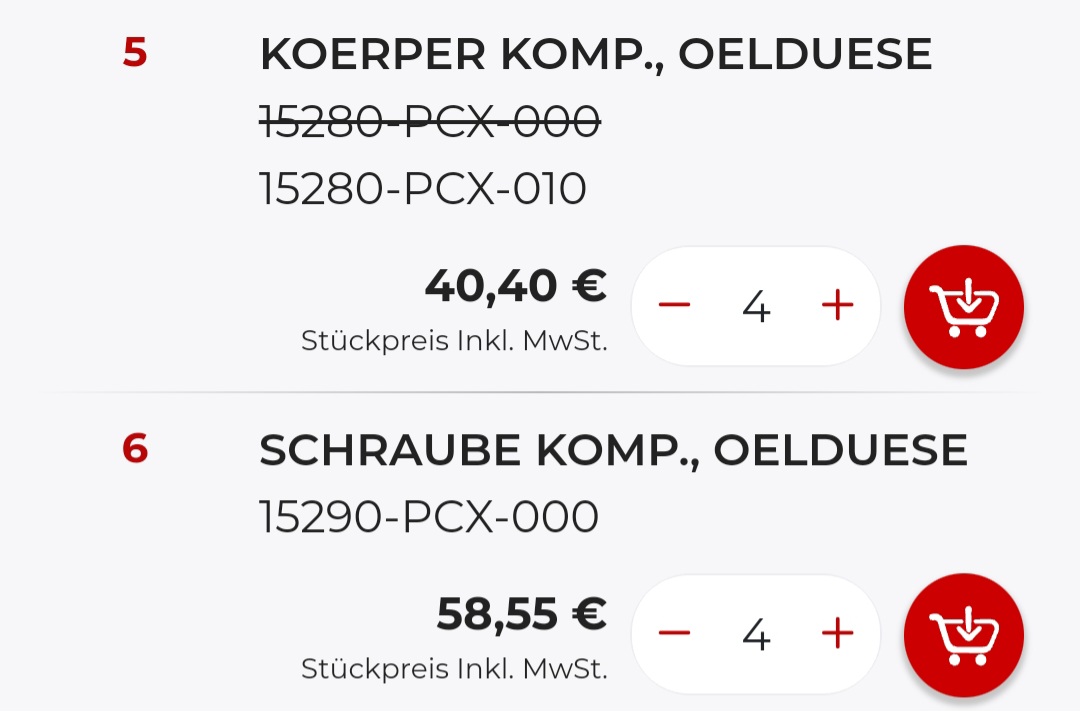Screen dimensions: 1080x711
Task: Click the 58,55 € price
Action: 521,614
